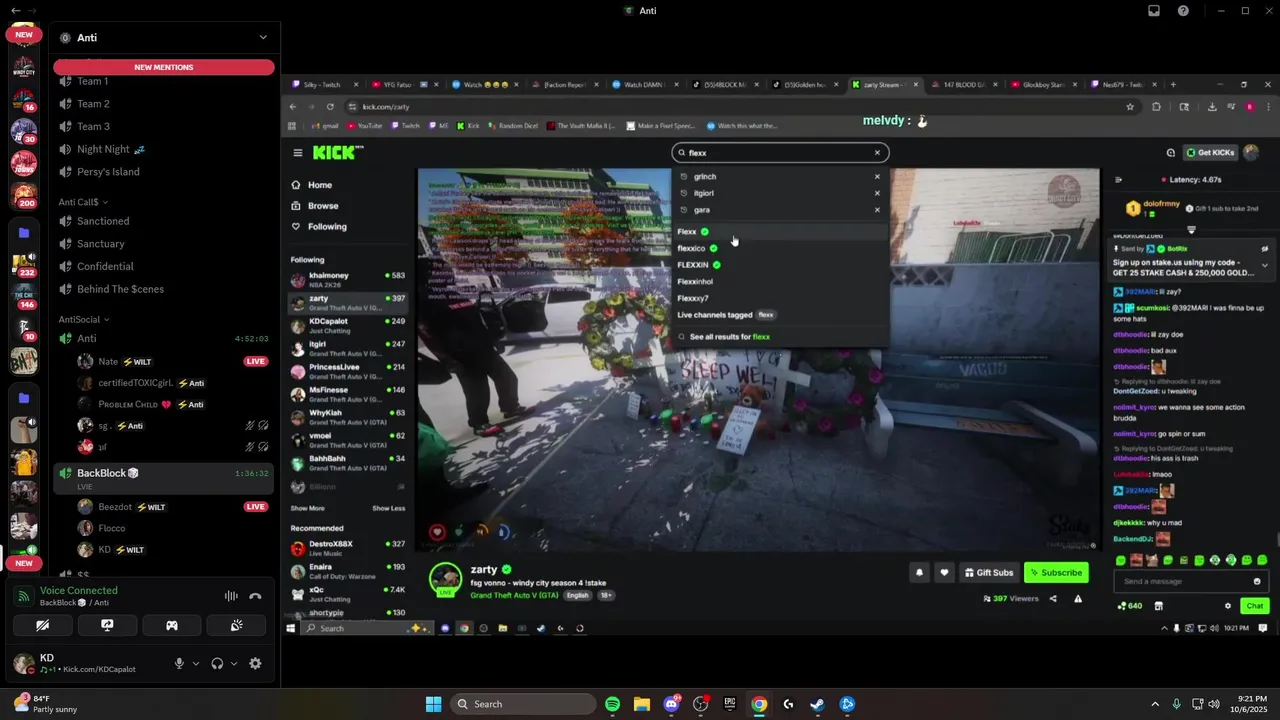The image size is (1280, 720).
Task: Jump to the New Mentions banner
Action: (x=164, y=67)
